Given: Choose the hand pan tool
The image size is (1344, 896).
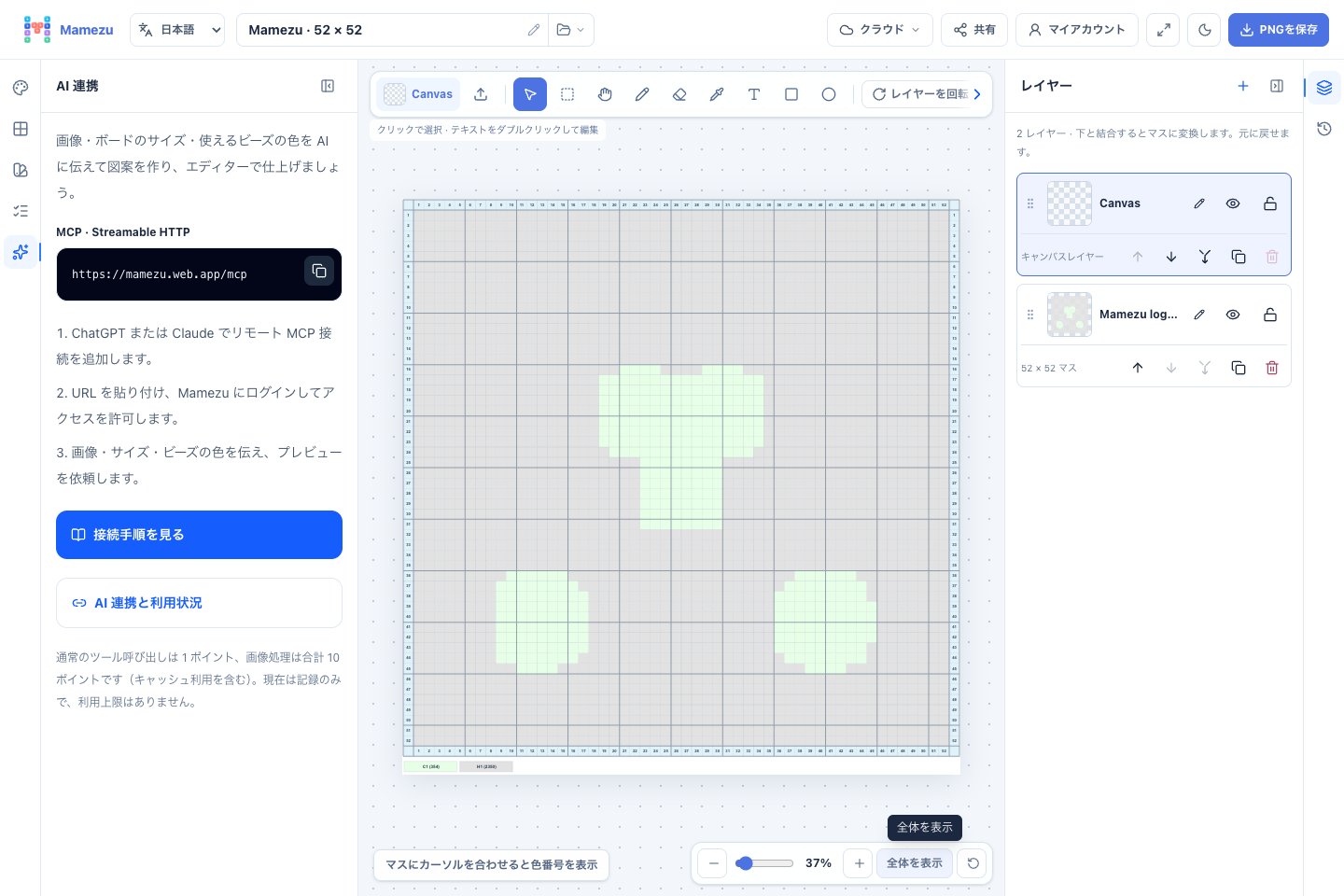Looking at the screenshot, I should [605, 94].
